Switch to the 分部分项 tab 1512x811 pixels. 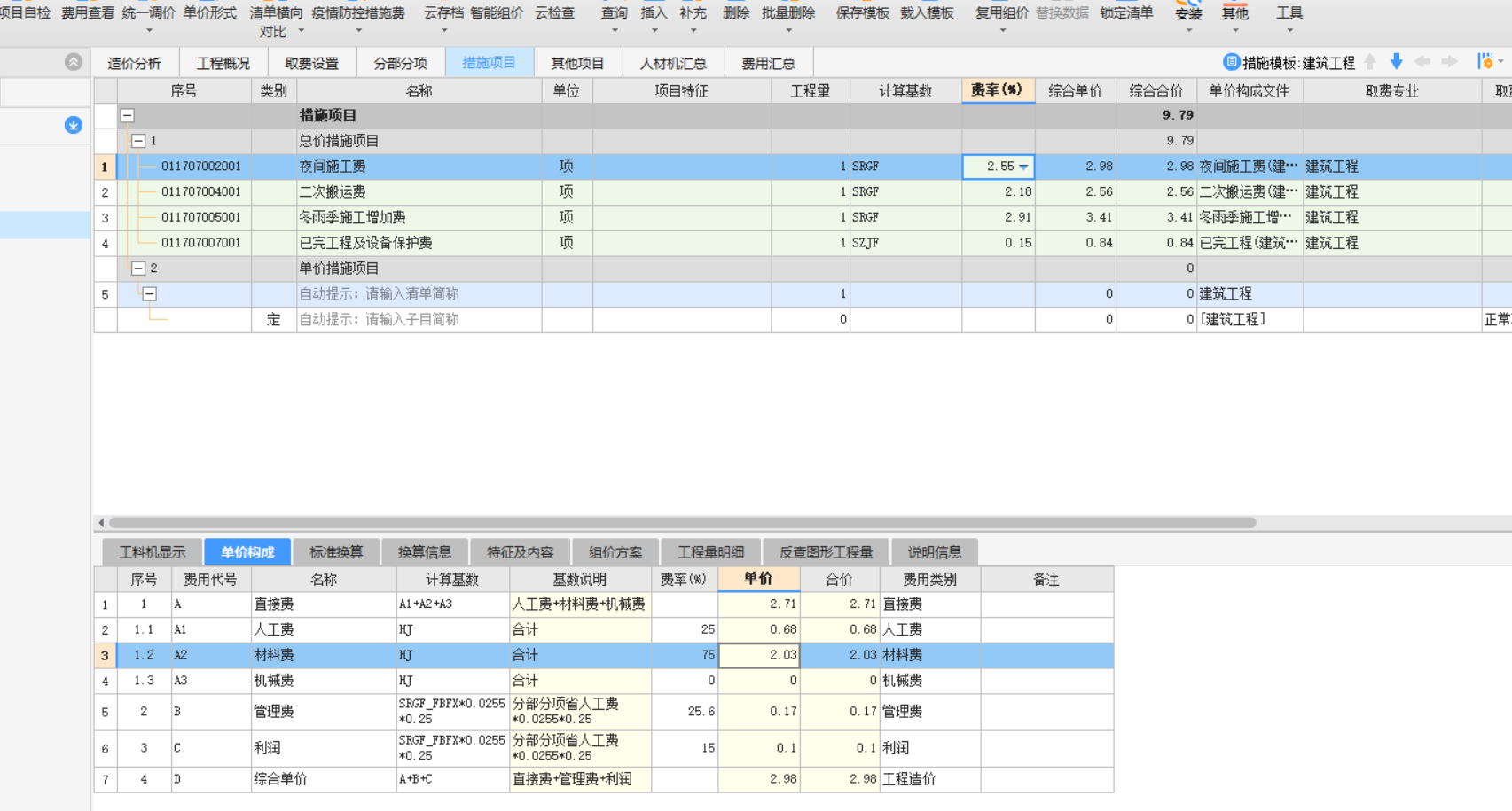click(401, 63)
